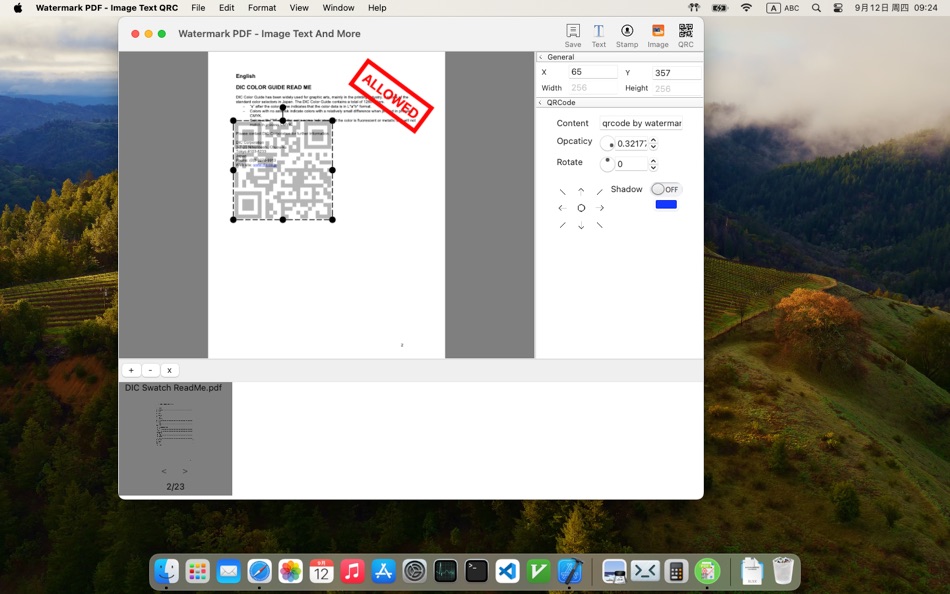
Task: Open the Text watermark tool
Action: click(598, 36)
